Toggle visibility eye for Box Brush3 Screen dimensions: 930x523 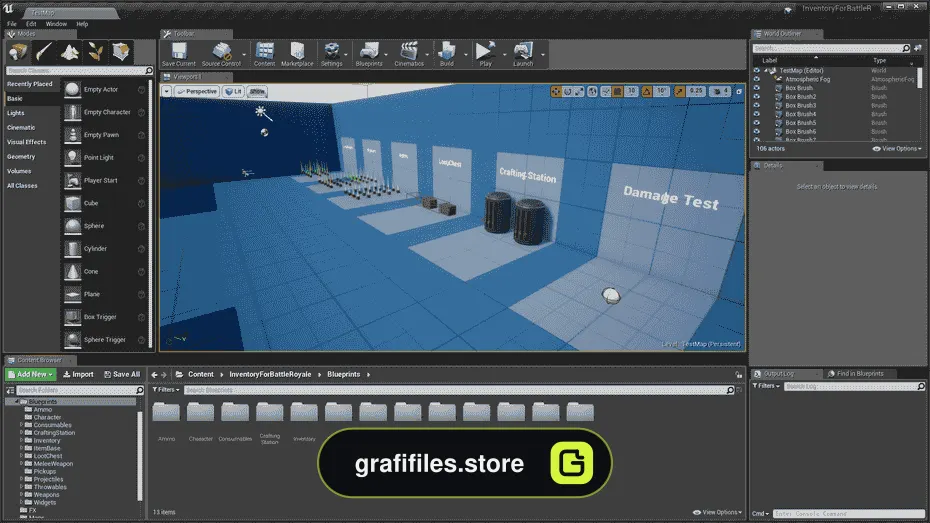[756, 105]
